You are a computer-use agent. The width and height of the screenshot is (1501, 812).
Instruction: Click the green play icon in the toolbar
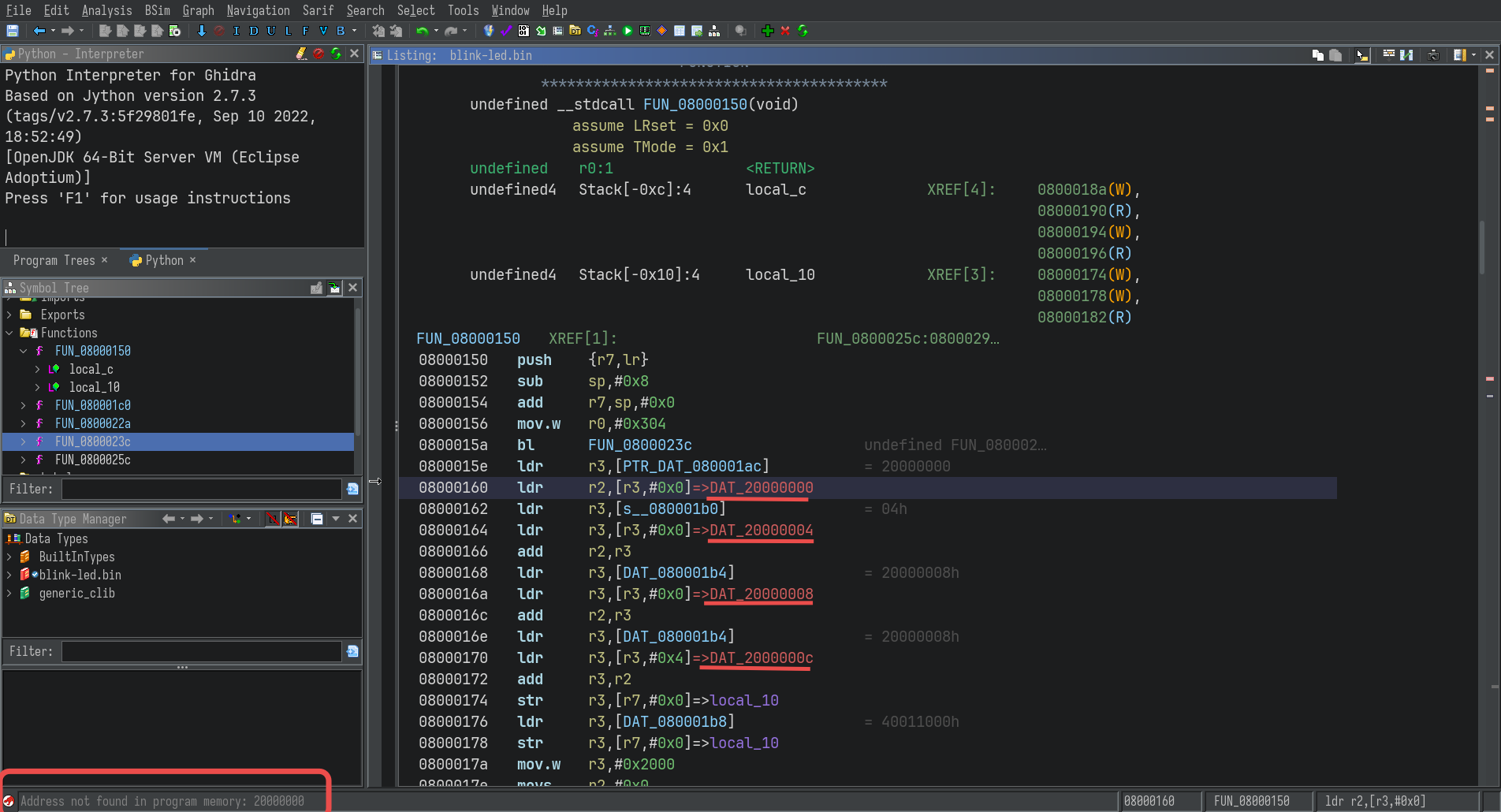pyautogui.click(x=628, y=31)
